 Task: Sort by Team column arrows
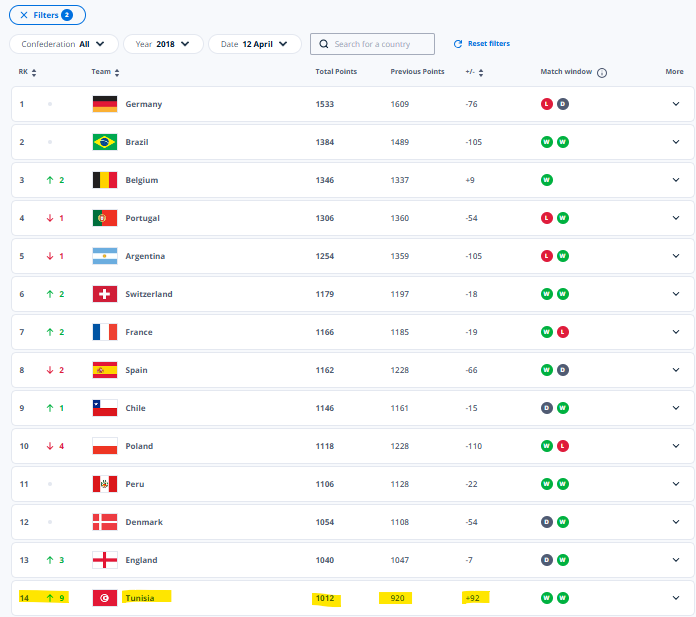(117, 72)
